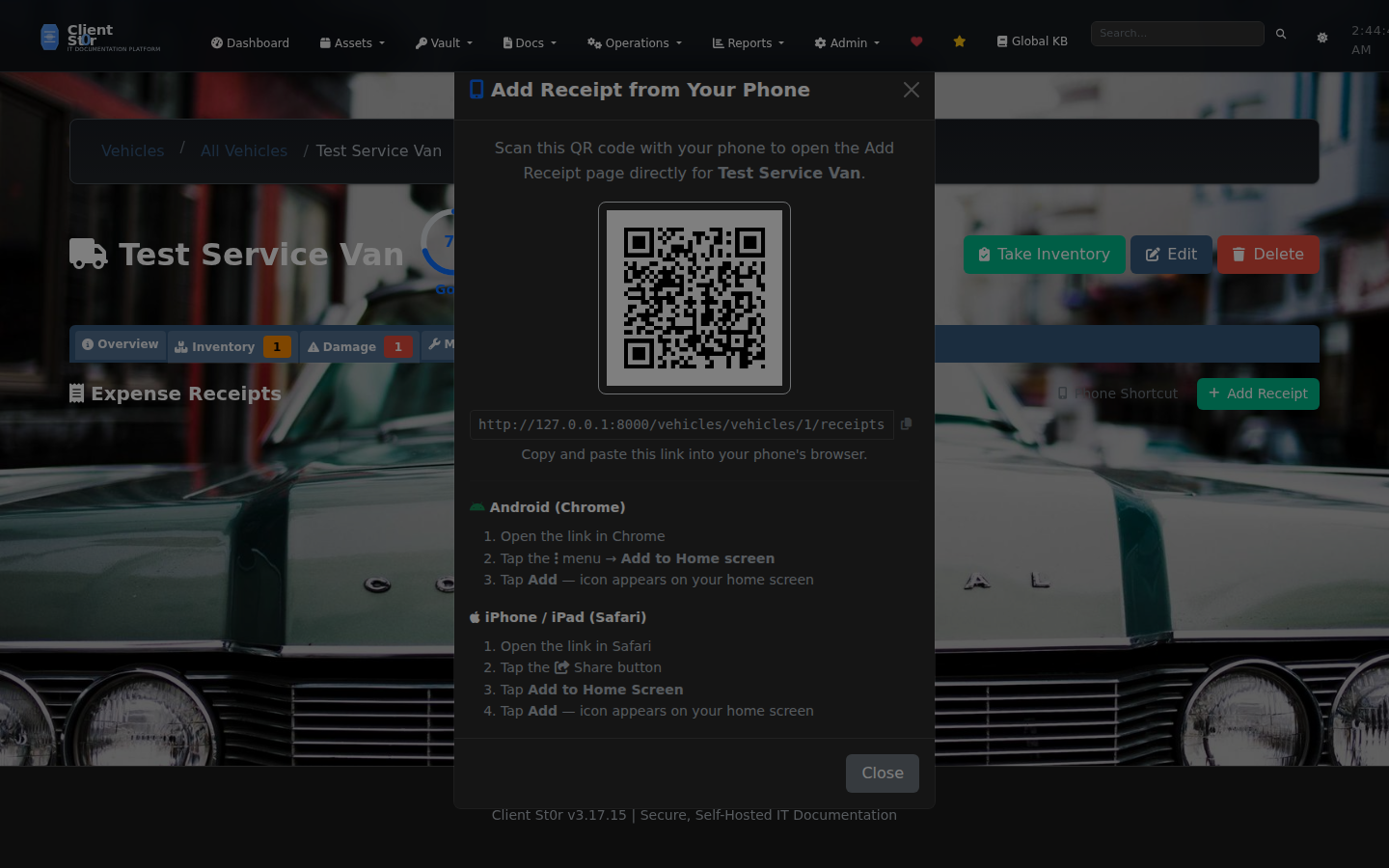Viewport: 1389px width, 868px height.
Task: Click the Add Receipt button
Action: click(1258, 393)
